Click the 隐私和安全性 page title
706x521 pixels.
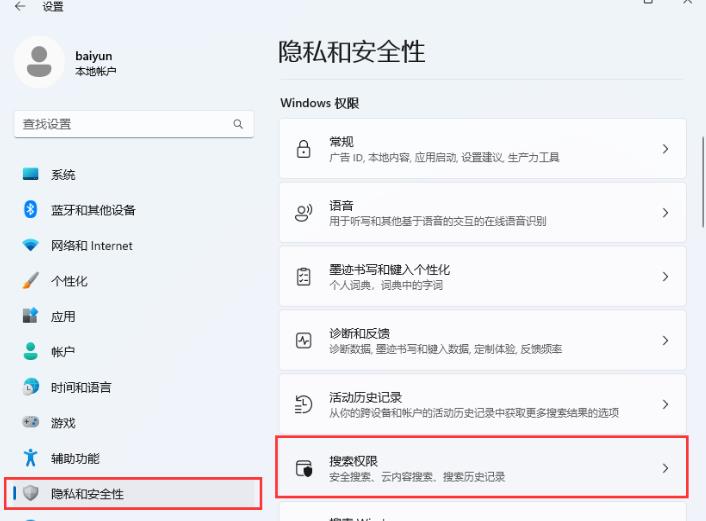pos(352,51)
